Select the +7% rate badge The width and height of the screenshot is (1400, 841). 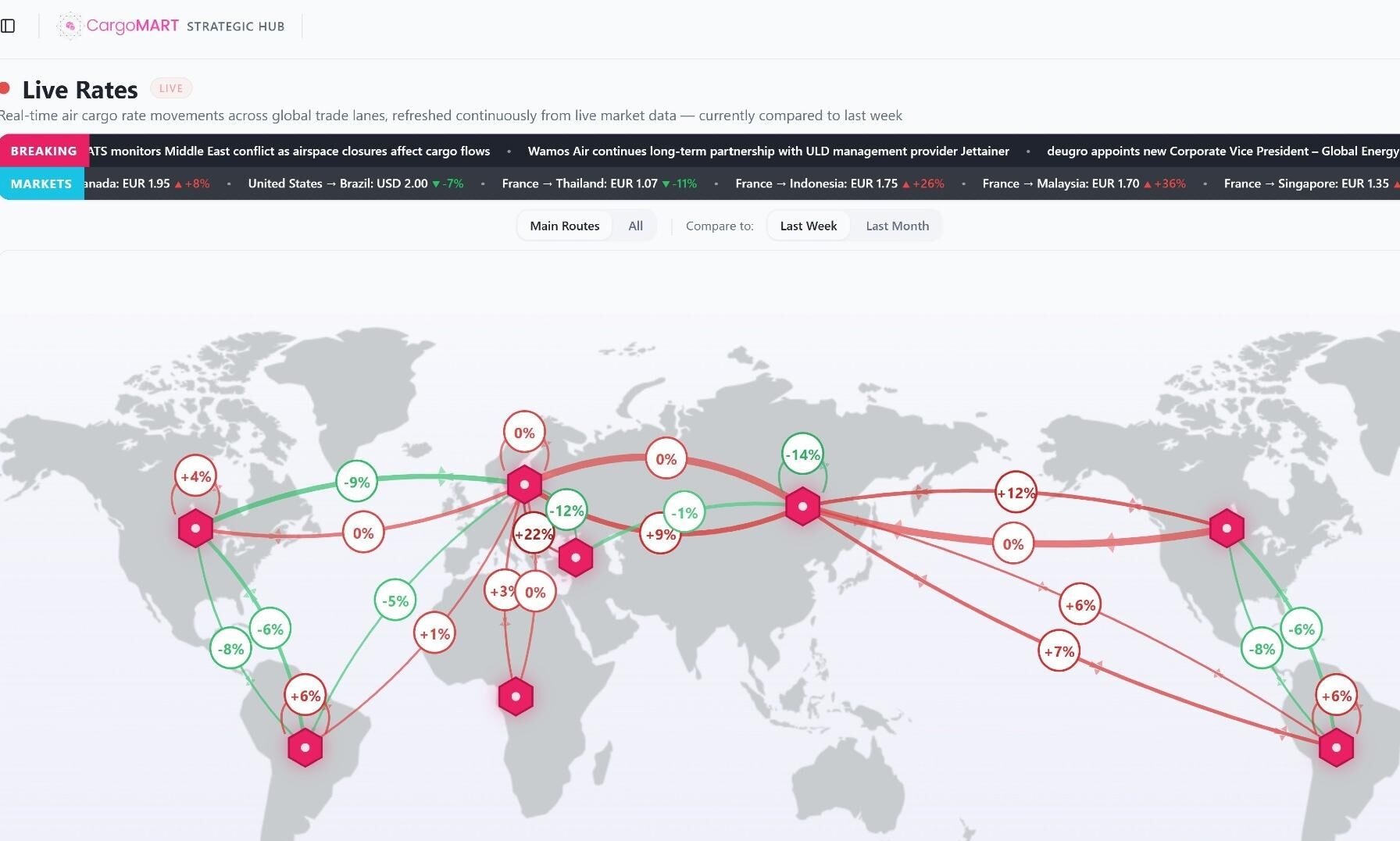(1059, 651)
